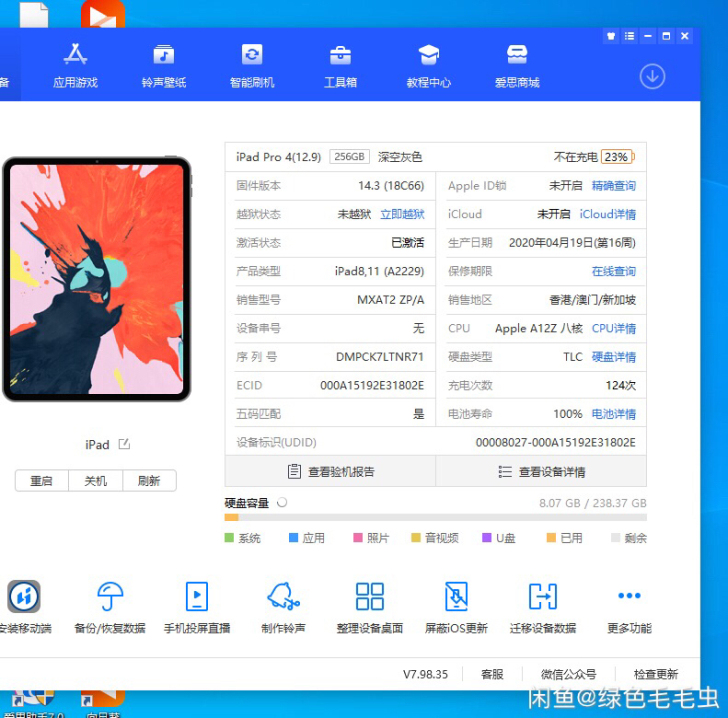The width and height of the screenshot is (728, 718).
Task: Click the green 系统 legend swatch
Action: (x=229, y=537)
